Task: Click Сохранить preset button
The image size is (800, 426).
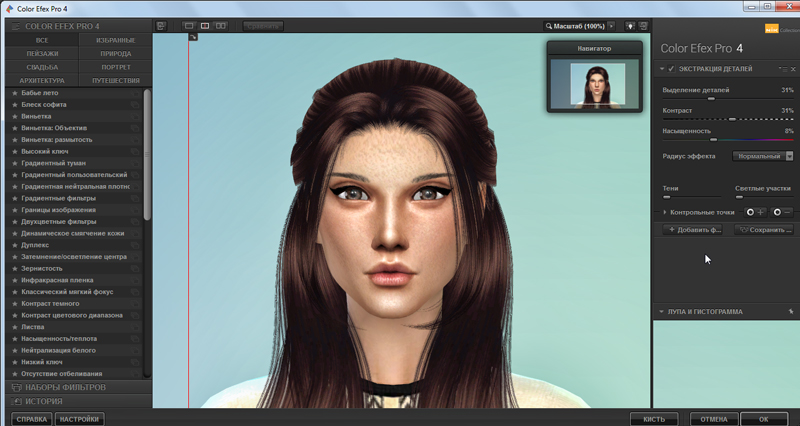Action: (764, 230)
